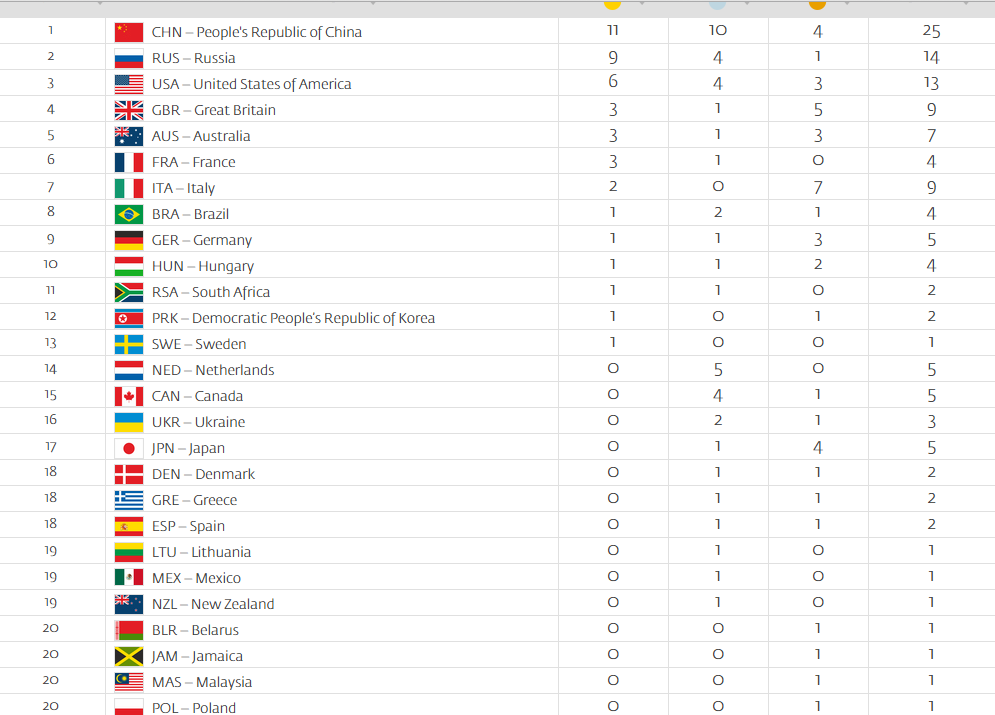Open the NZL – New Zealand link
The width and height of the screenshot is (995, 715).
(213, 604)
